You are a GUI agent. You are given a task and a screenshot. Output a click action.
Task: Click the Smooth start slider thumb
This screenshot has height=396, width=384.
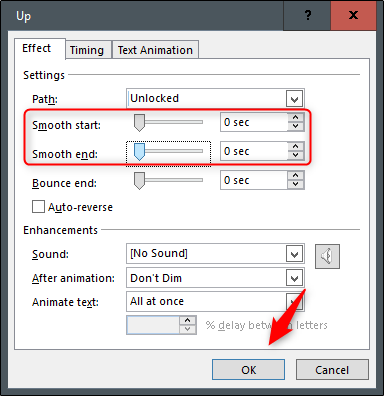pyautogui.click(x=139, y=123)
